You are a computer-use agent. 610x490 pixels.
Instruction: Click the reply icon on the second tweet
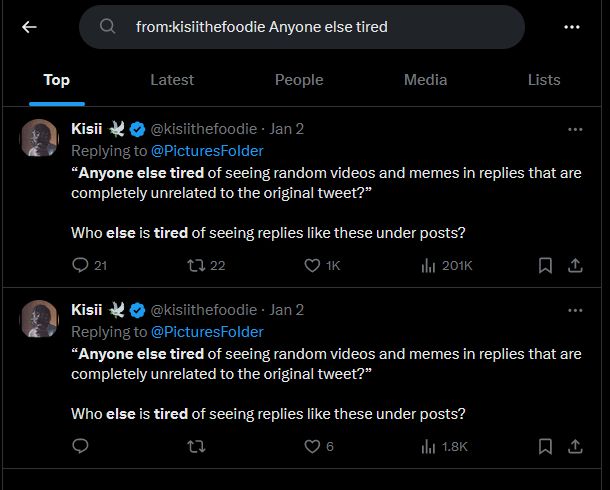(x=81, y=446)
